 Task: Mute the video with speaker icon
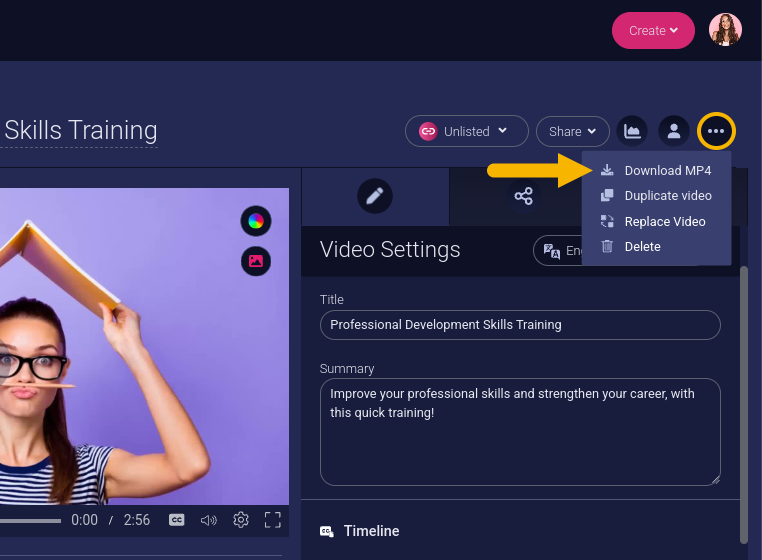click(208, 521)
